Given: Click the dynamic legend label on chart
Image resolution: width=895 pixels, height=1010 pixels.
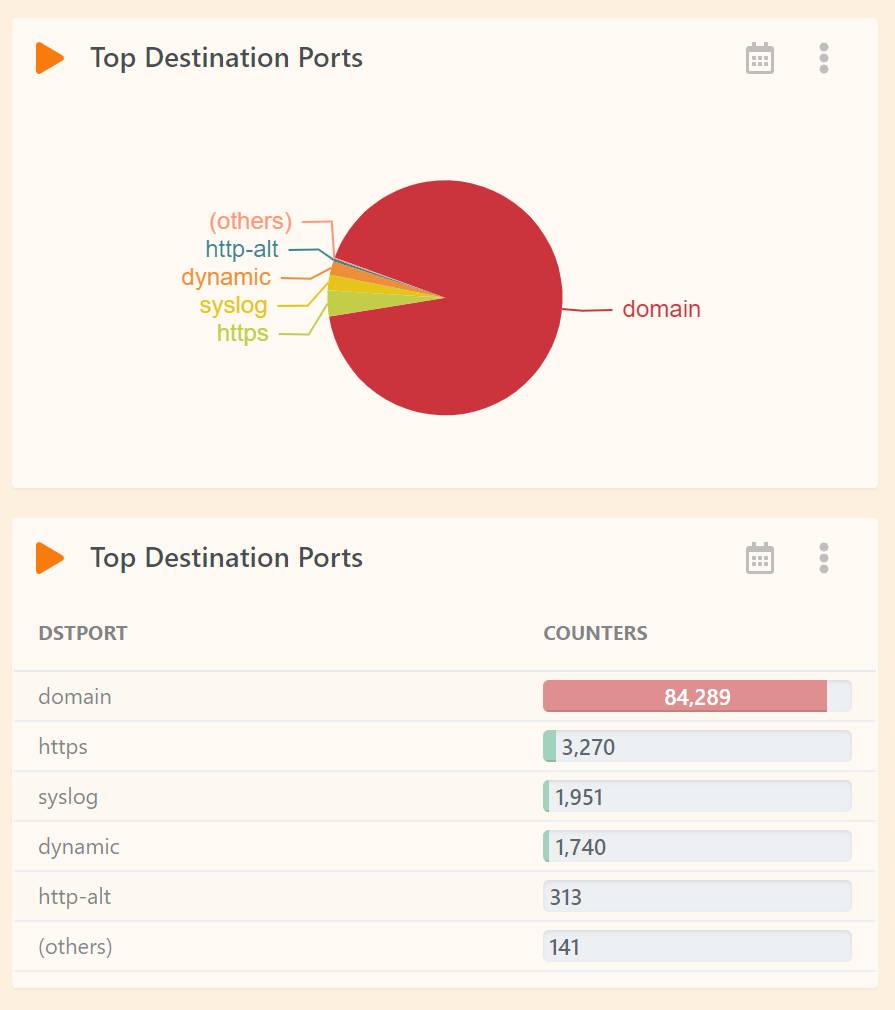Looking at the screenshot, I should (x=226, y=277).
